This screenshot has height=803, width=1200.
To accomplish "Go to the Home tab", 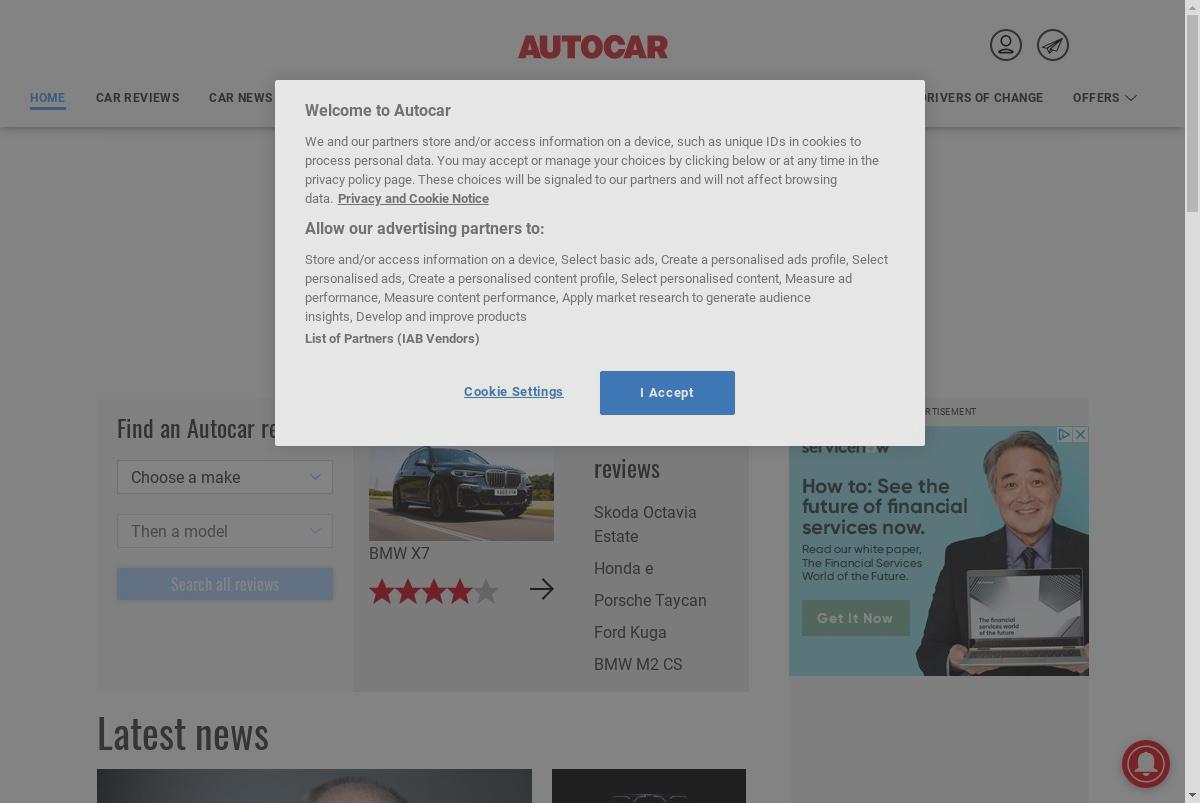I will (47, 98).
